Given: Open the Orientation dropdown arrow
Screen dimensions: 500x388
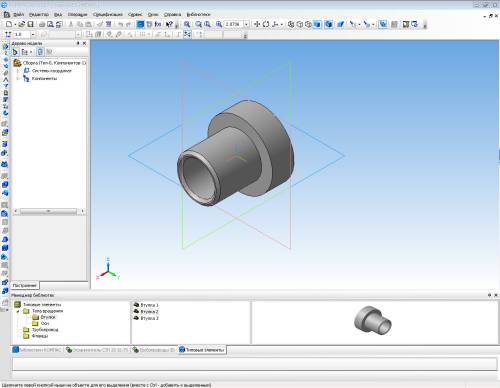Looking at the screenshot, I should click(282, 24).
